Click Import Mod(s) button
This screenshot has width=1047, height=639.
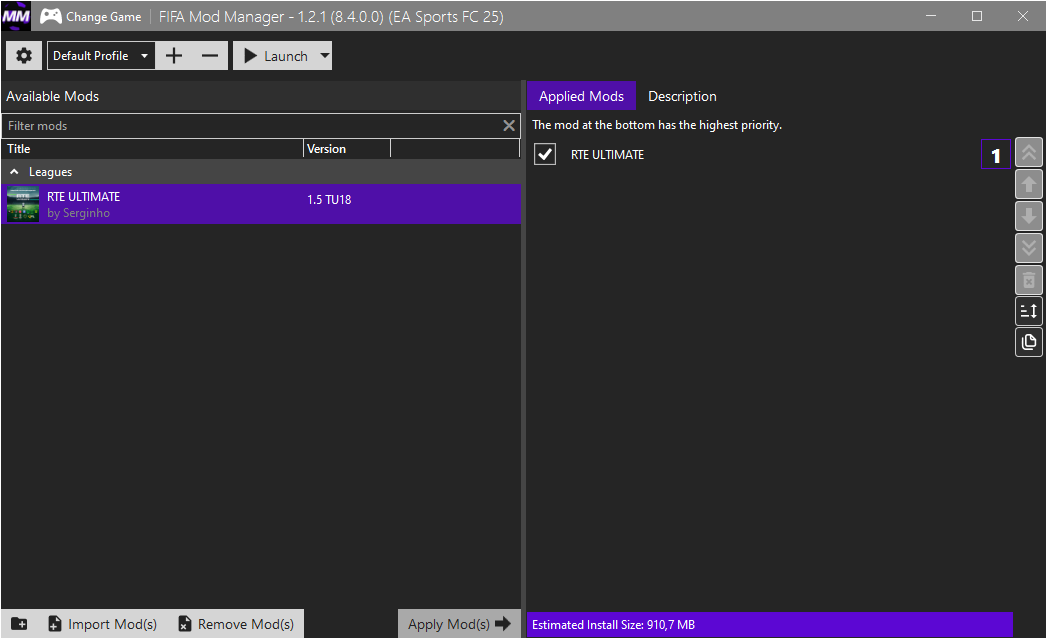[x=102, y=624]
